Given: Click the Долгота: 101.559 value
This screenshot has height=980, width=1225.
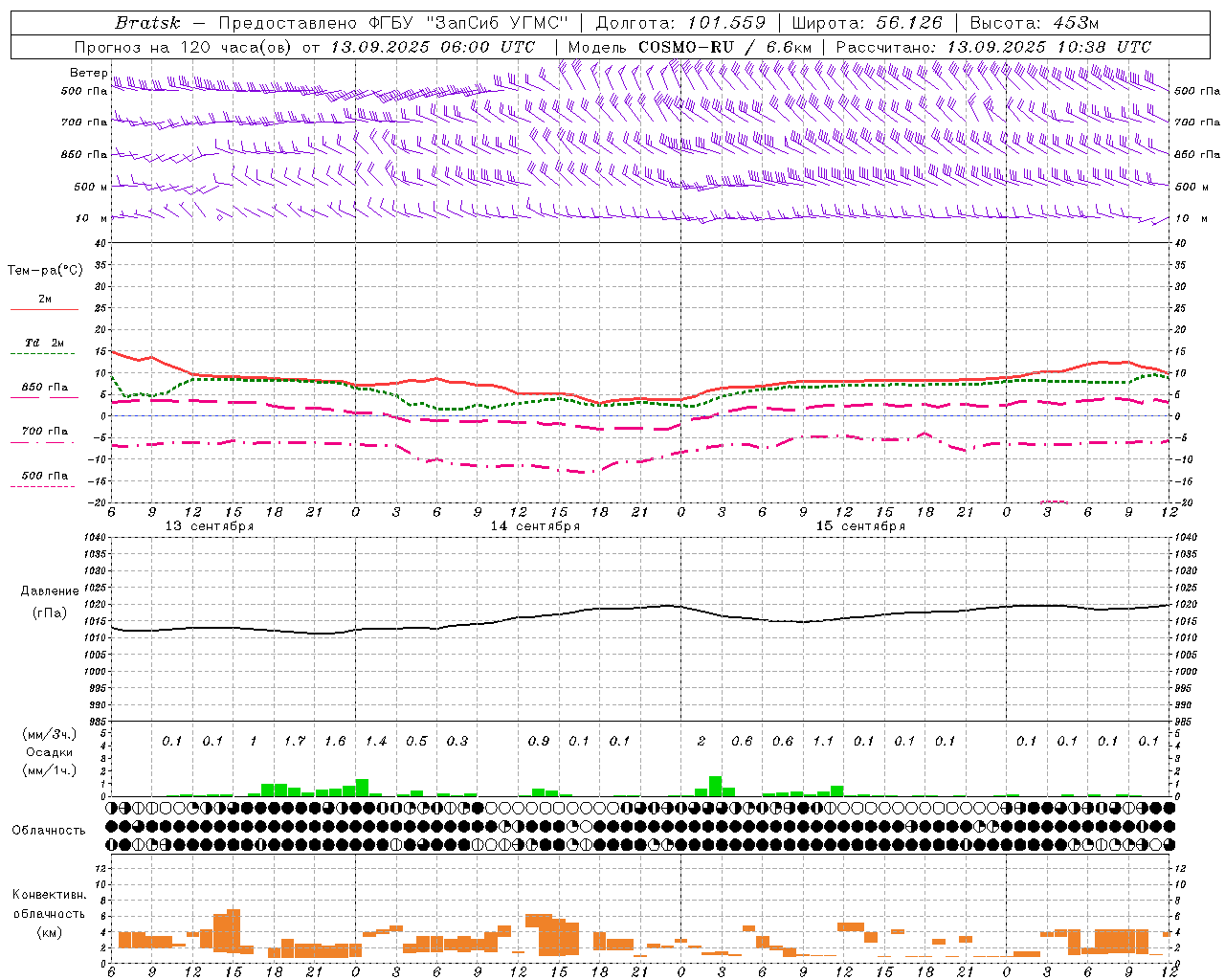Looking at the screenshot, I should [x=681, y=23].
